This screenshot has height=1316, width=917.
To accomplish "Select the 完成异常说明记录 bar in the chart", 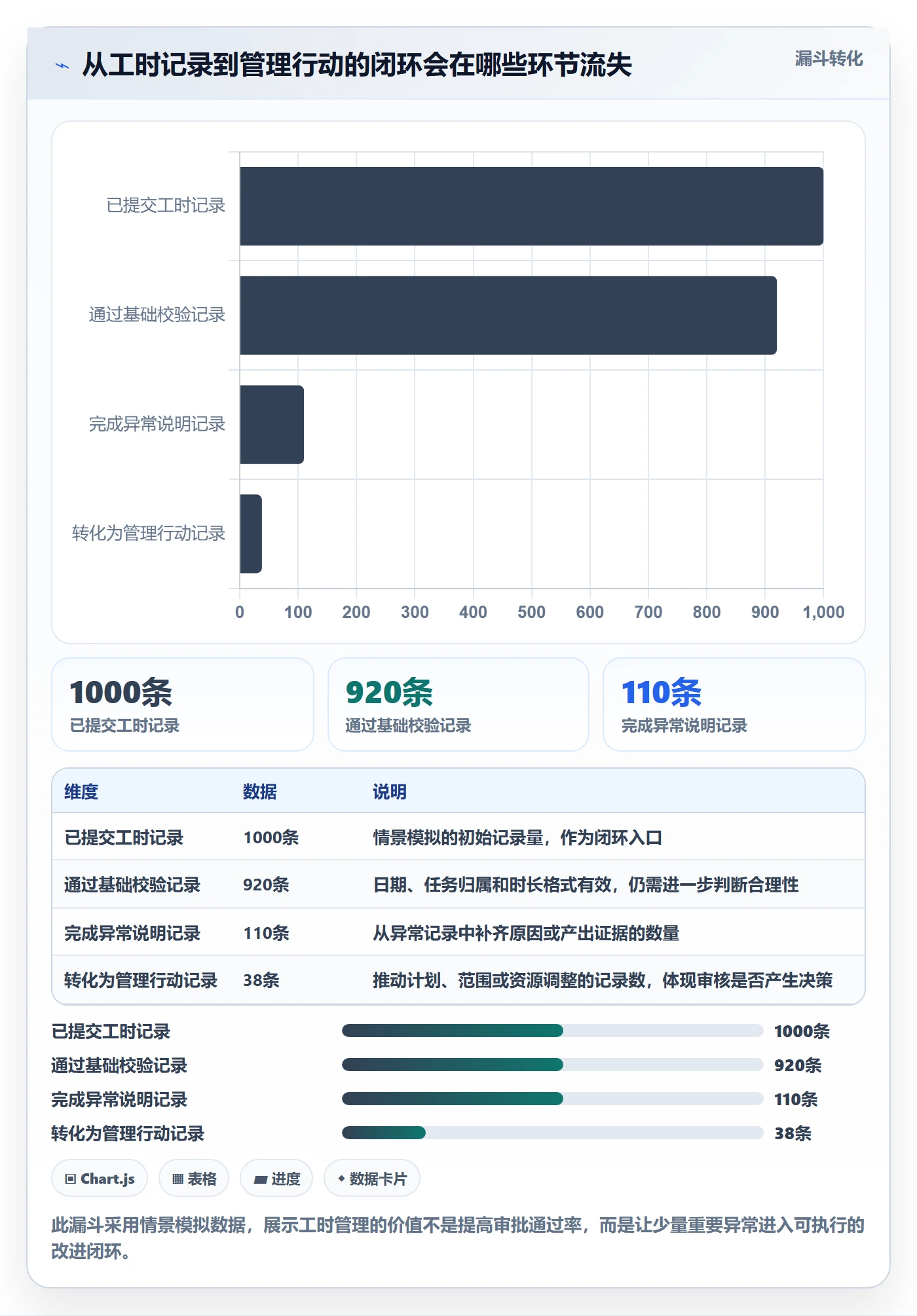I will click(x=272, y=425).
